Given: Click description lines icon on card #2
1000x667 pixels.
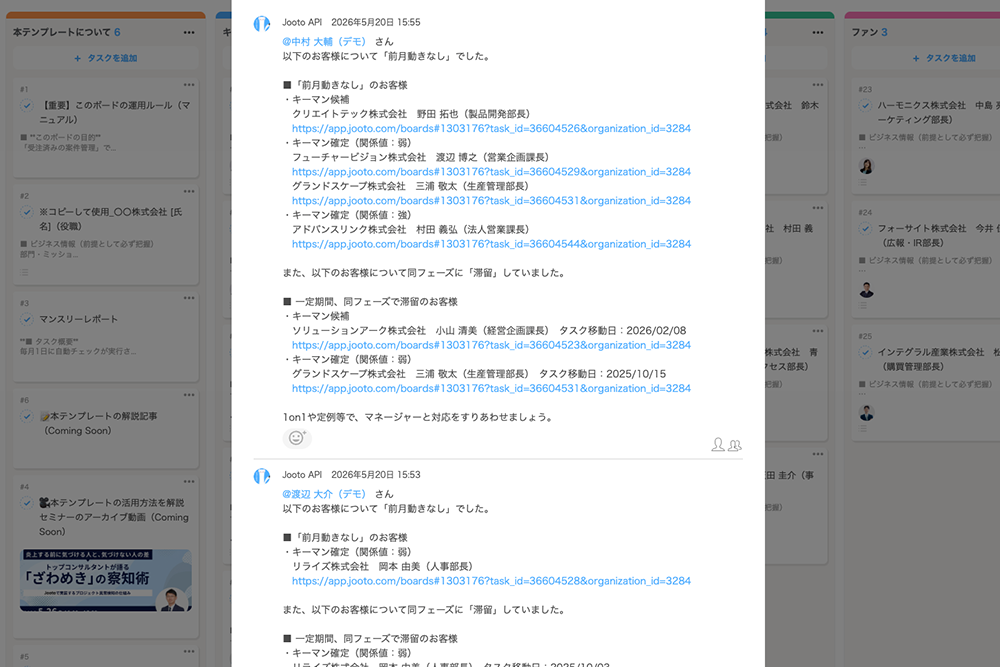Looking at the screenshot, I should (x=24, y=272).
